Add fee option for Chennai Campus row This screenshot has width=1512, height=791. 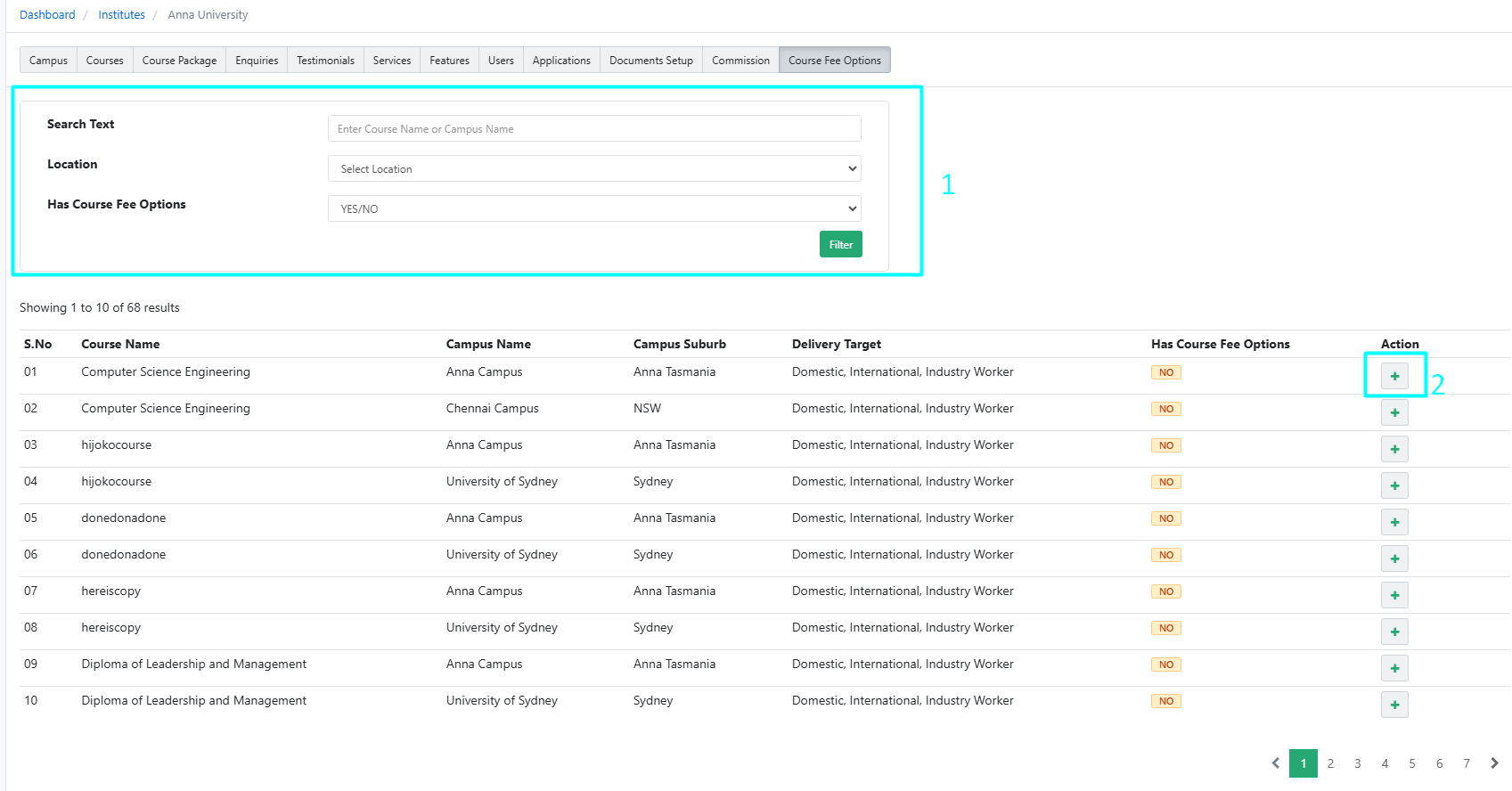(x=1394, y=412)
